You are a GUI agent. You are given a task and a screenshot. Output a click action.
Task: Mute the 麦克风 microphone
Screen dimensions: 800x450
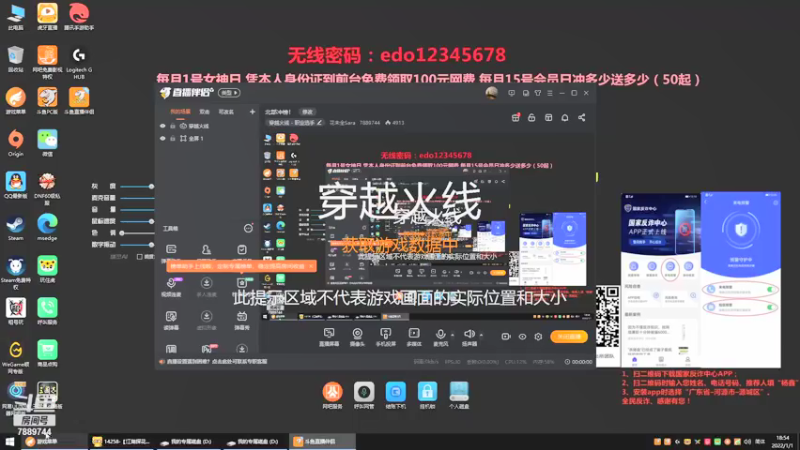[440, 337]
